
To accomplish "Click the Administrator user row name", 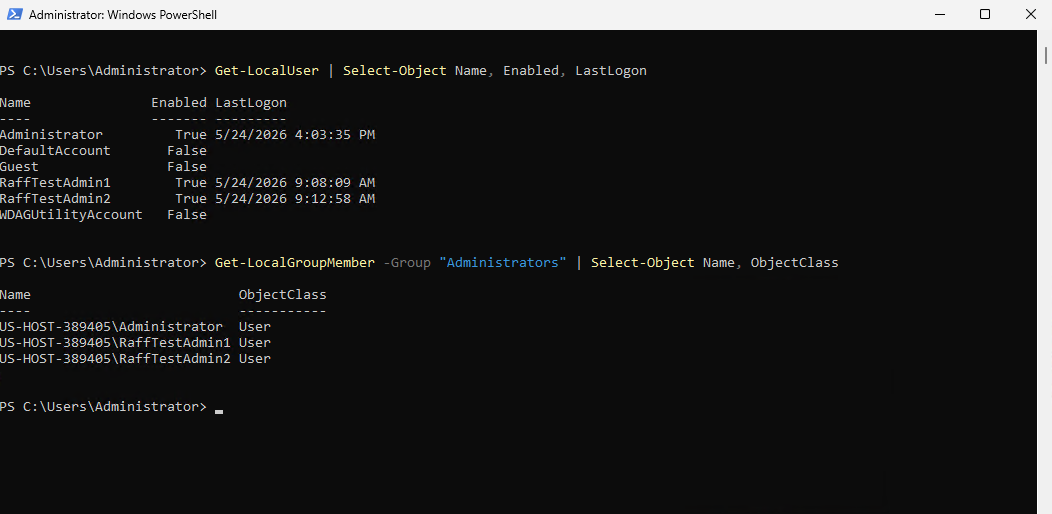I will point(52,134).
